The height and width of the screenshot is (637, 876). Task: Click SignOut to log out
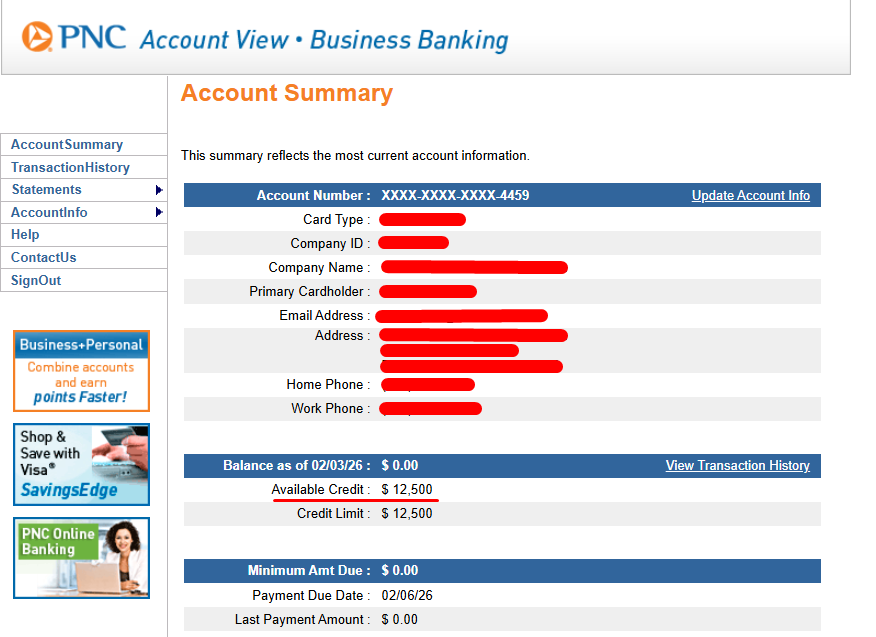coord(36,281)
